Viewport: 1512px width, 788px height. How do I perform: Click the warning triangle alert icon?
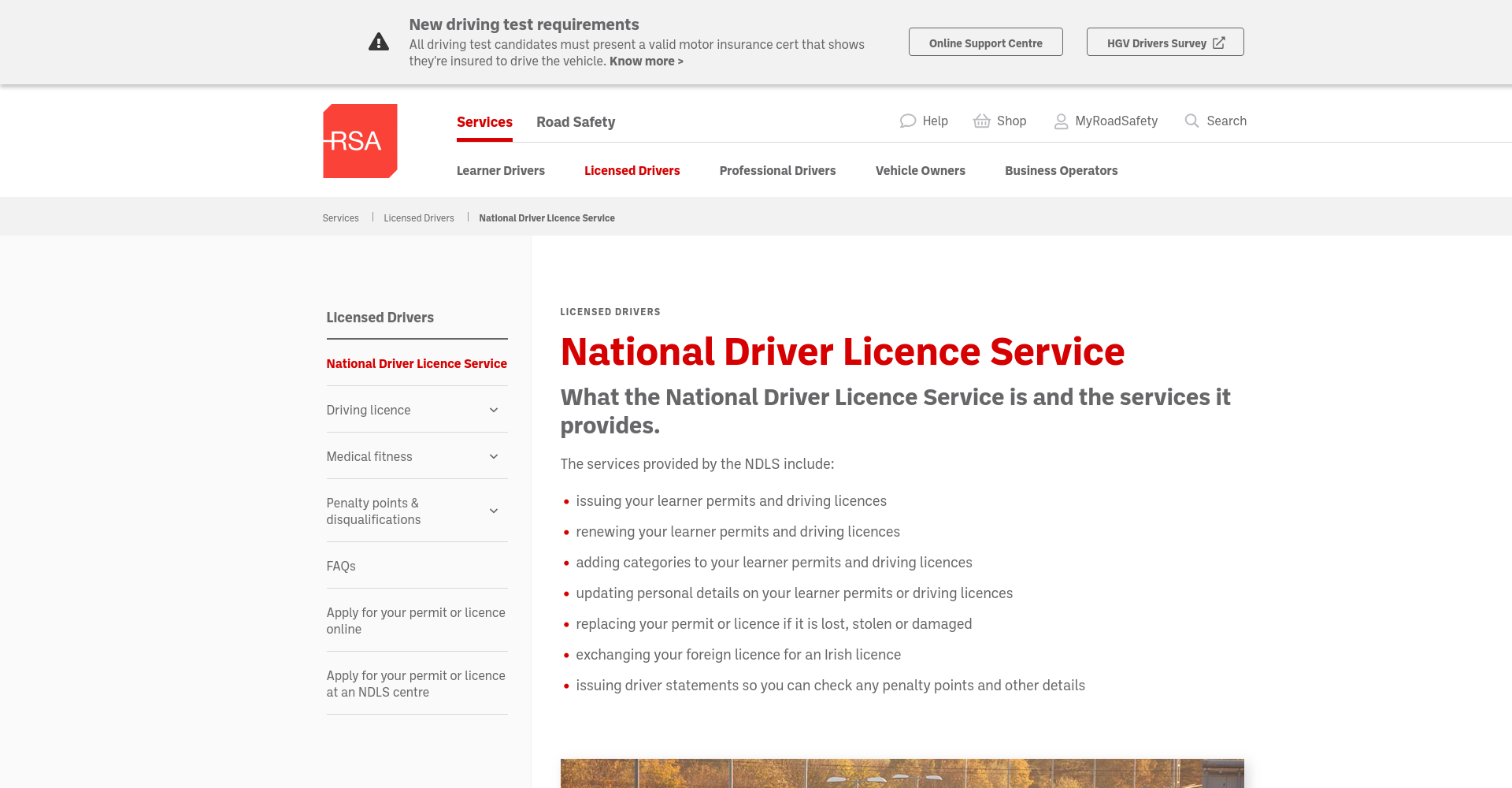click(379, 42)
